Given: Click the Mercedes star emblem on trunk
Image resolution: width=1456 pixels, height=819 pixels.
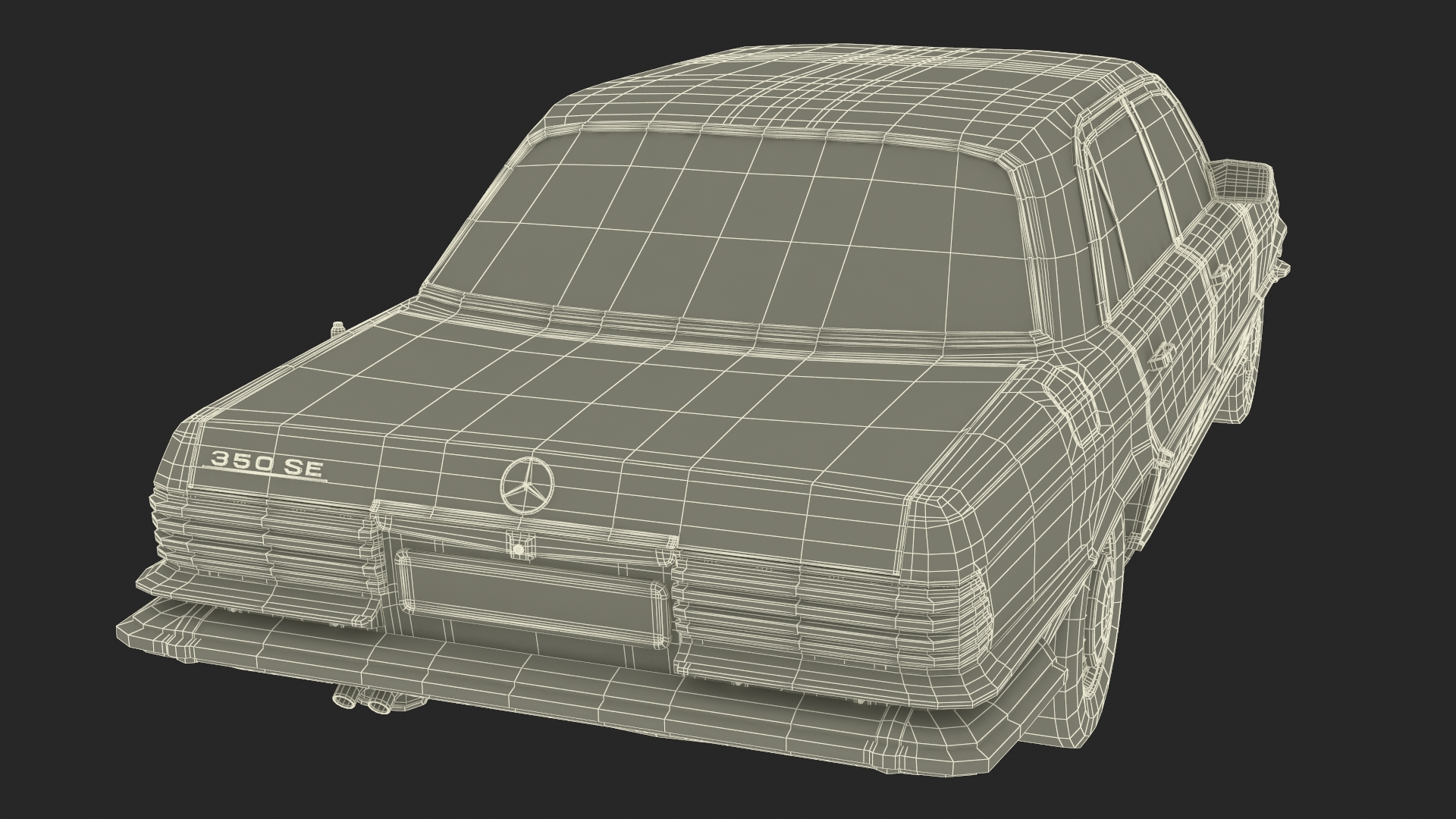Looking at the screenshot, I should pyautogui.click(x=527, y=485).
